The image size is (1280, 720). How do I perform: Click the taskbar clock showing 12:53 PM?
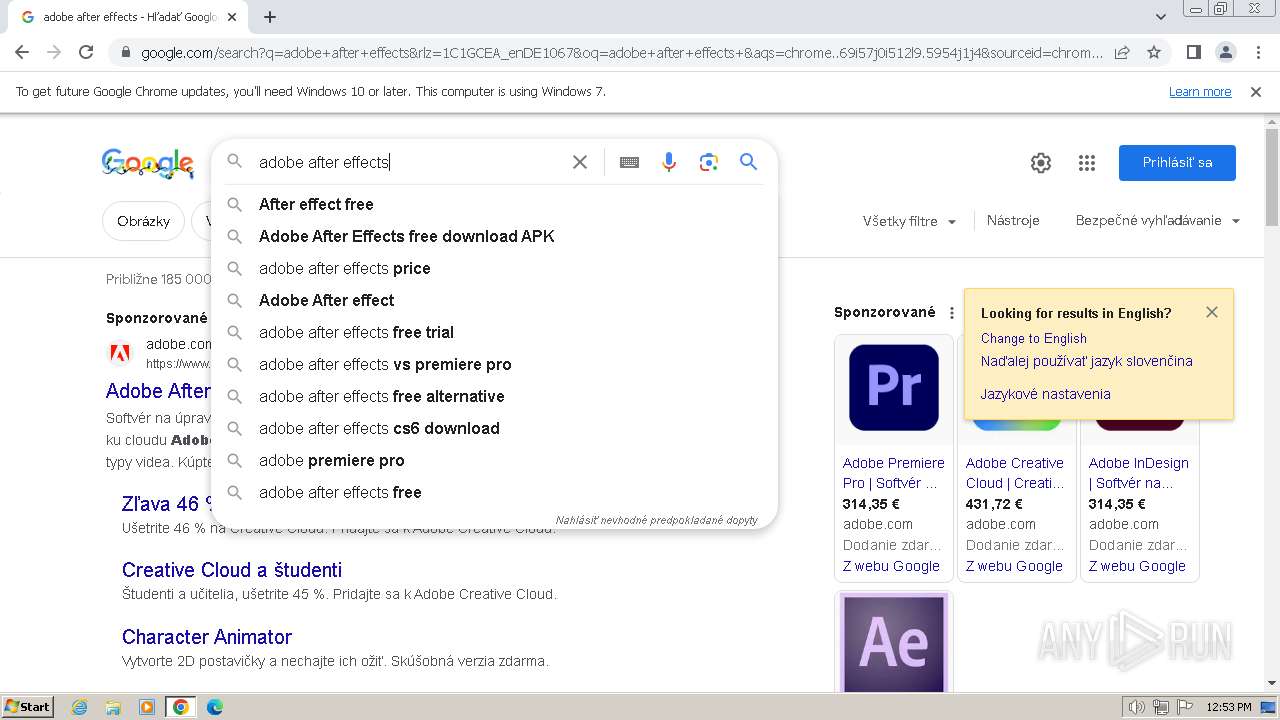pos(1228,707)
